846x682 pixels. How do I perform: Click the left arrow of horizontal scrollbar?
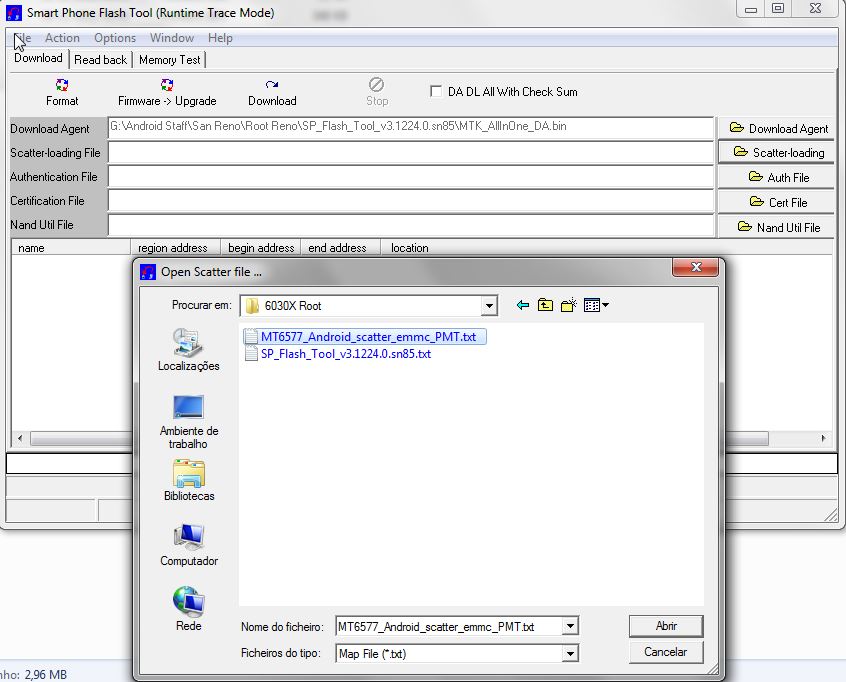tap(20, 438)
